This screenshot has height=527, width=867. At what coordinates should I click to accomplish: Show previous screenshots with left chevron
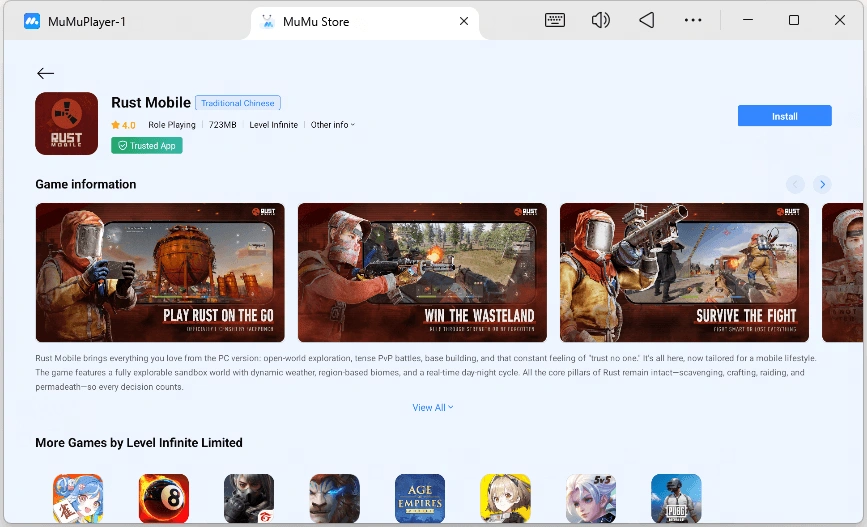pyautogui.click(x=795, y=184)
